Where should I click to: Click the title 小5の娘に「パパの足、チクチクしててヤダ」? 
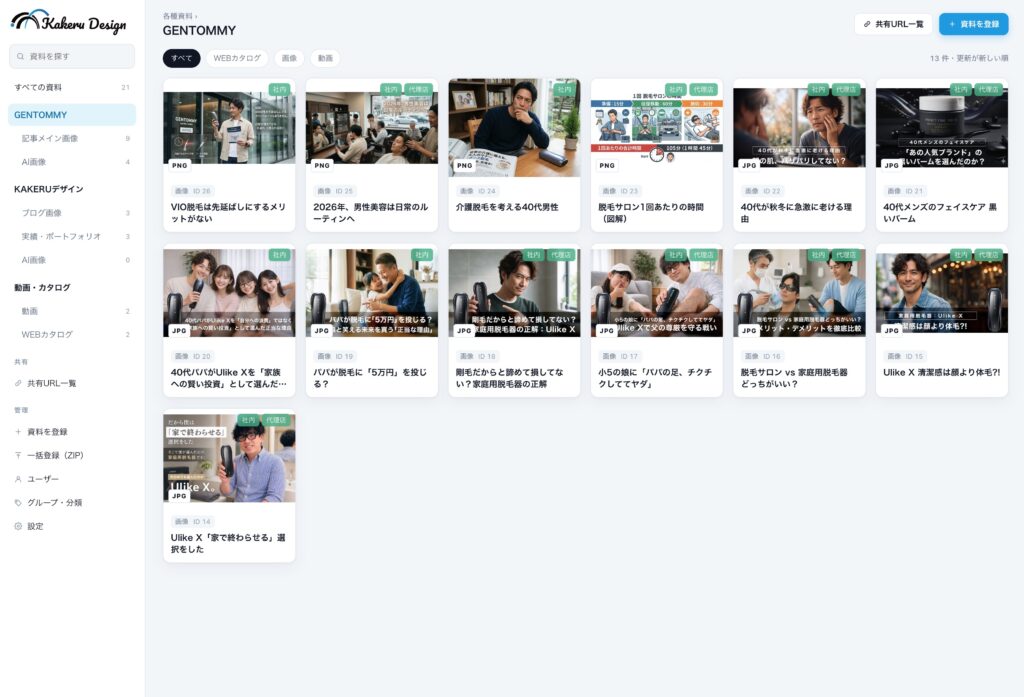coord(655,378)
